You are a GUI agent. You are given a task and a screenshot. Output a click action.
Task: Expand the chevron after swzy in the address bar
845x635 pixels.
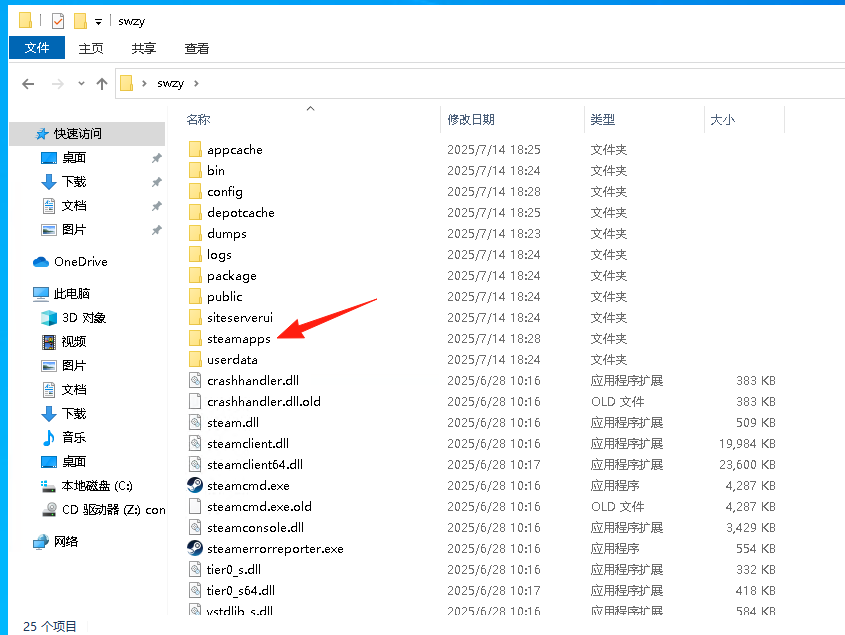click(196, 84)
